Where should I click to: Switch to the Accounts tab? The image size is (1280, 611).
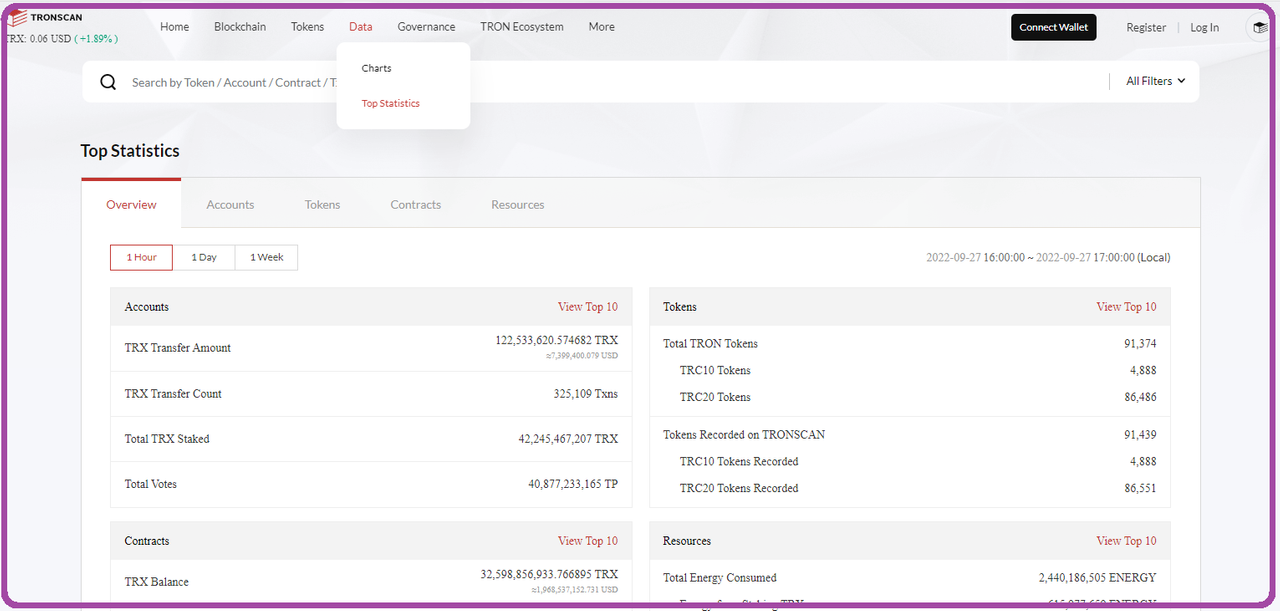pos(230,204)
